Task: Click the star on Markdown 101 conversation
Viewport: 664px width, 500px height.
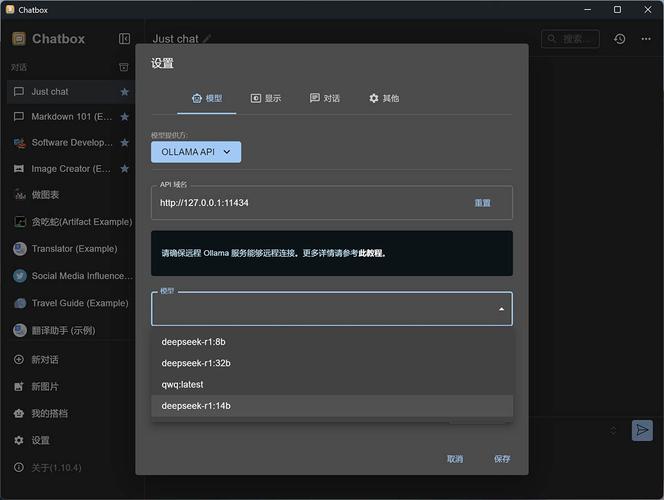Action: (x=124, y=116)
